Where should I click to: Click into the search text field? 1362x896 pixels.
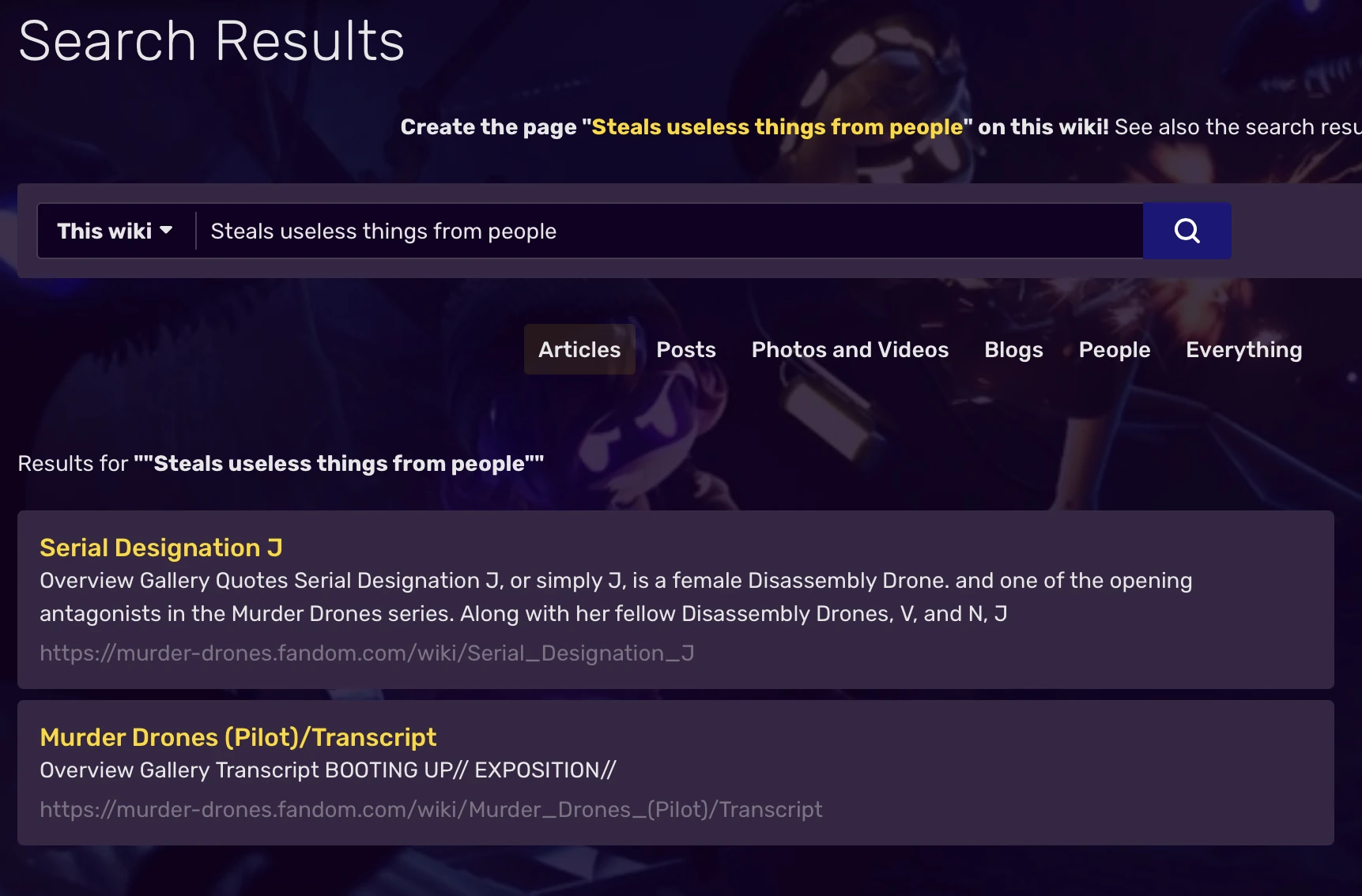click(x=669, y=231)
